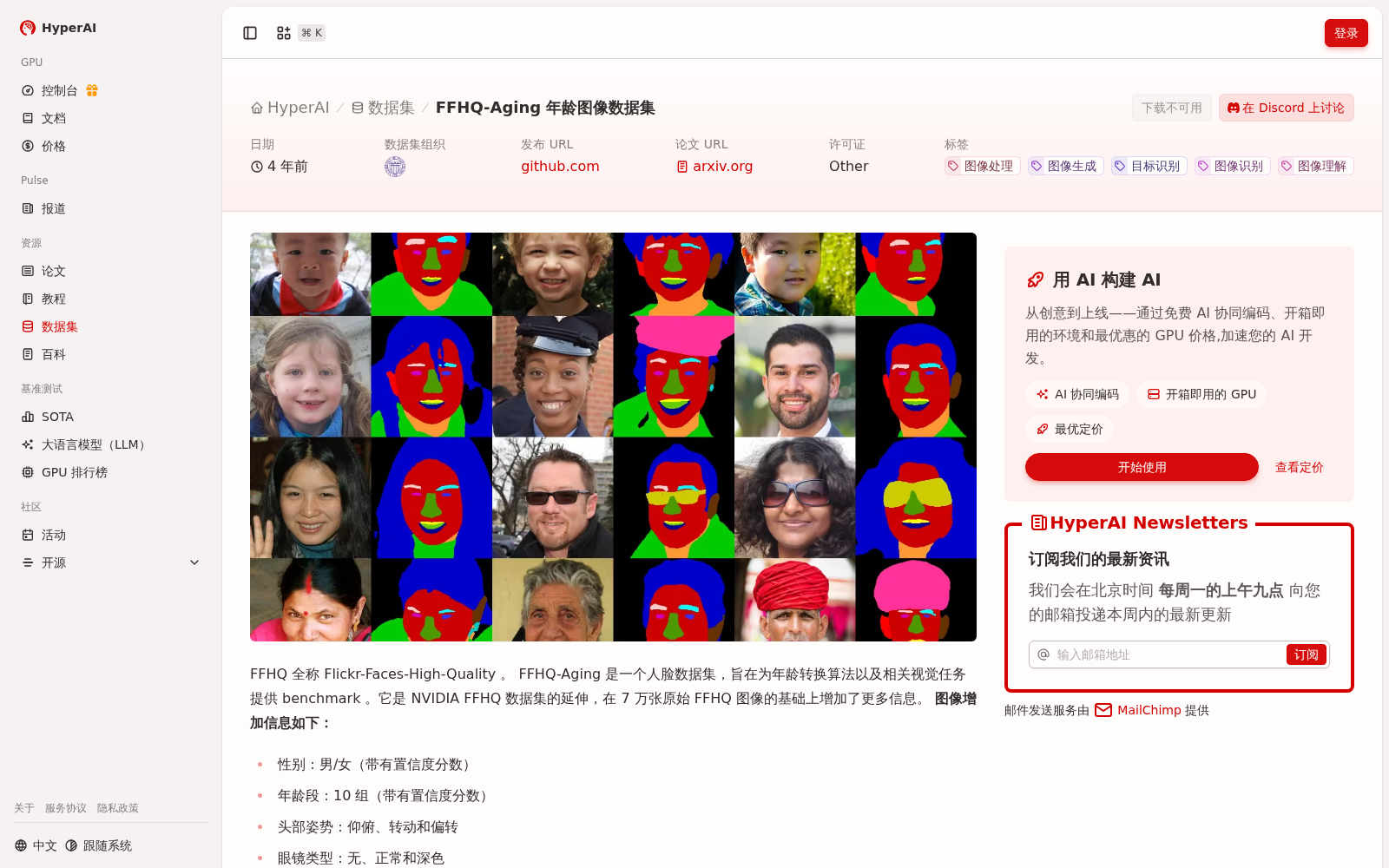Open arxiv.org paper link
Screen dimensions: 1389x868
coord(714,166)
